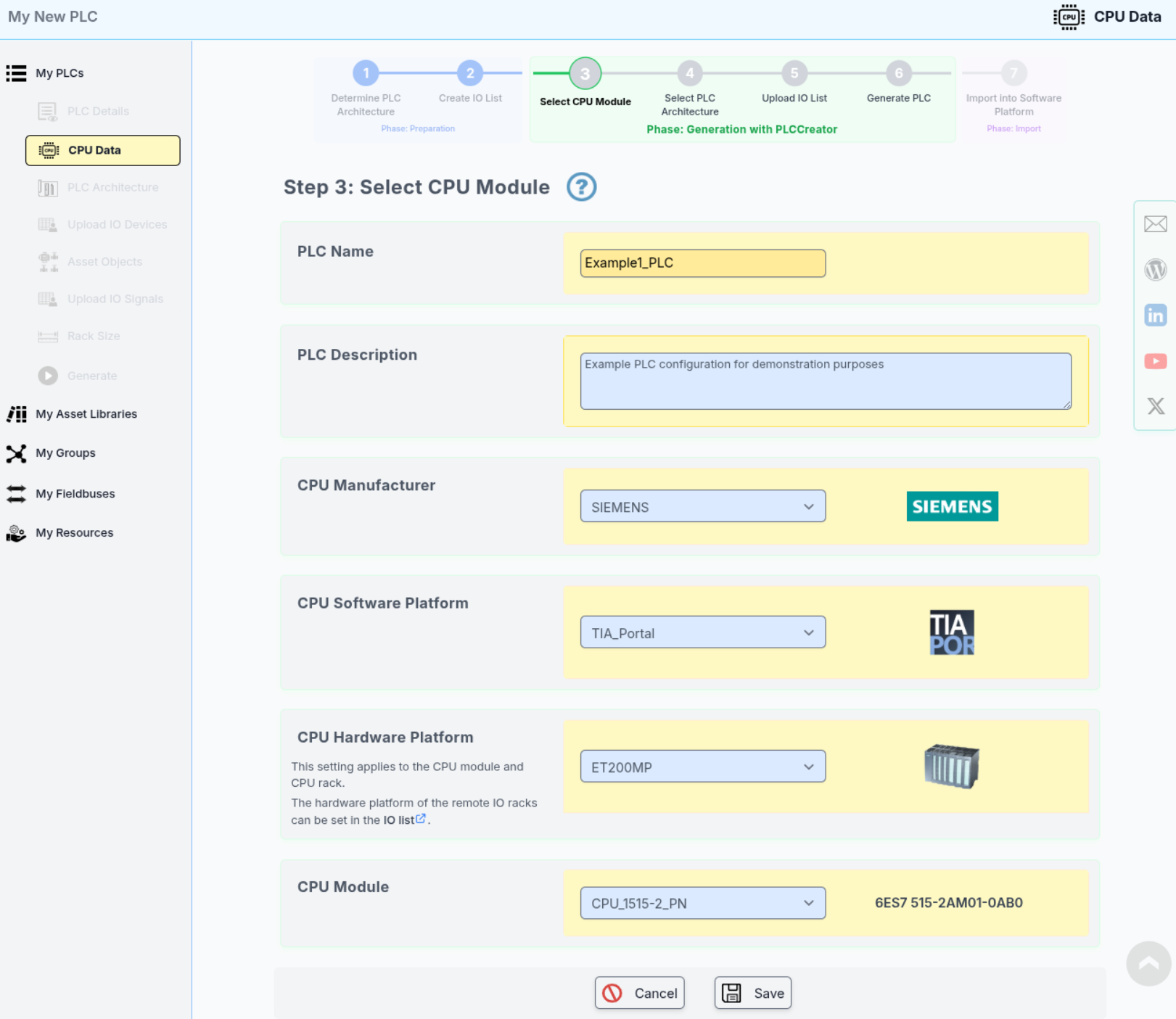Click the help question mark icon
This screenshot has height=1019, width=1176.
point(581,187)
